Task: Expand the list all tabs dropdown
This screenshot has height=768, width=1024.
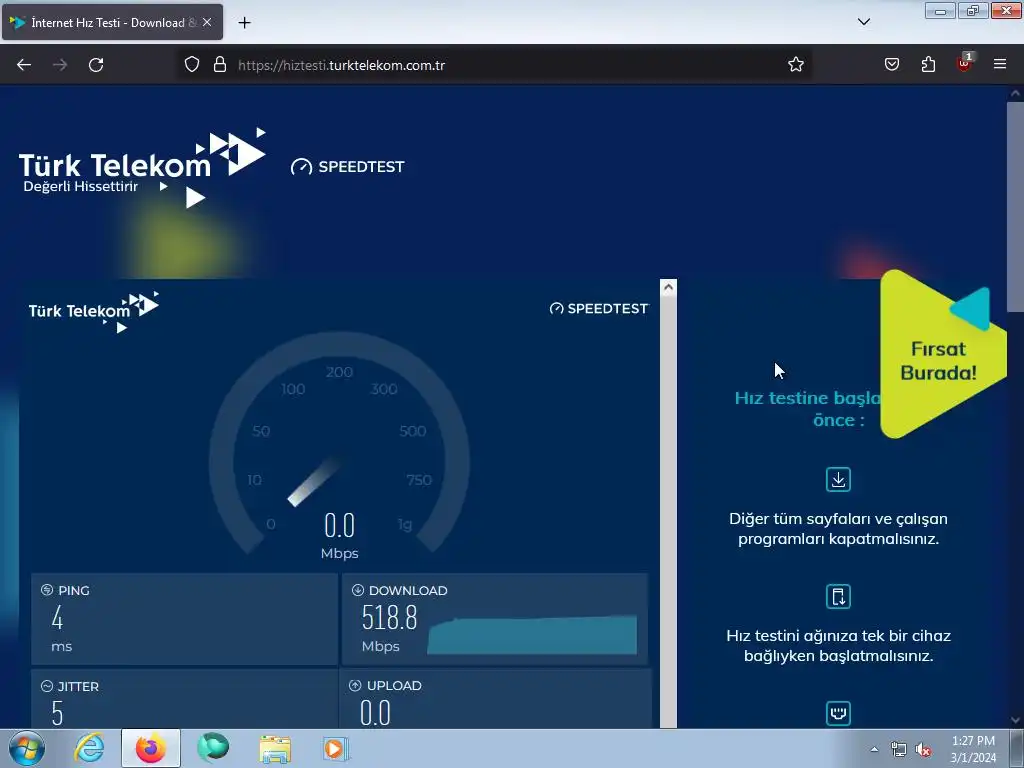Action: [863, 22]
